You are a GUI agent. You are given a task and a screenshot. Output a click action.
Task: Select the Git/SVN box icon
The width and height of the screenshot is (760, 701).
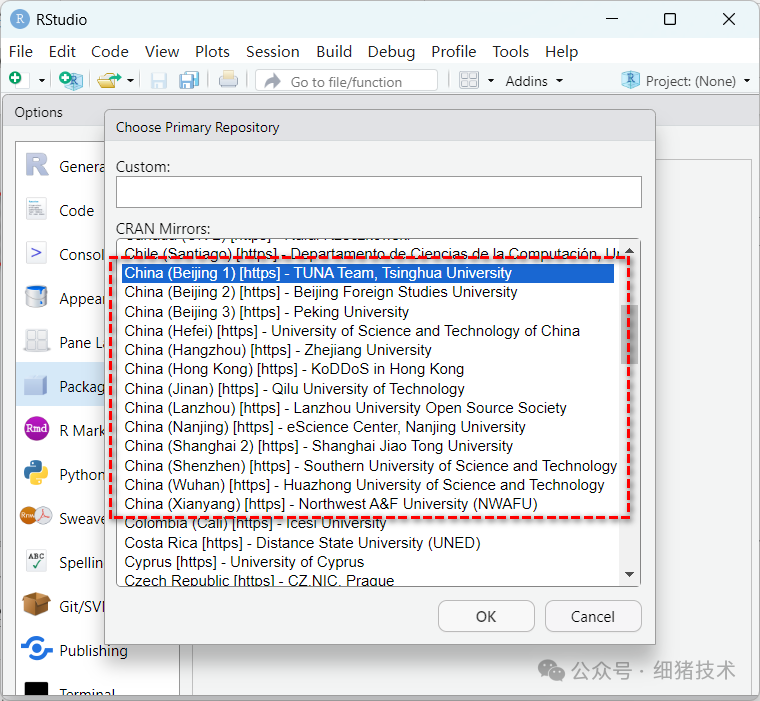[36, 604]
